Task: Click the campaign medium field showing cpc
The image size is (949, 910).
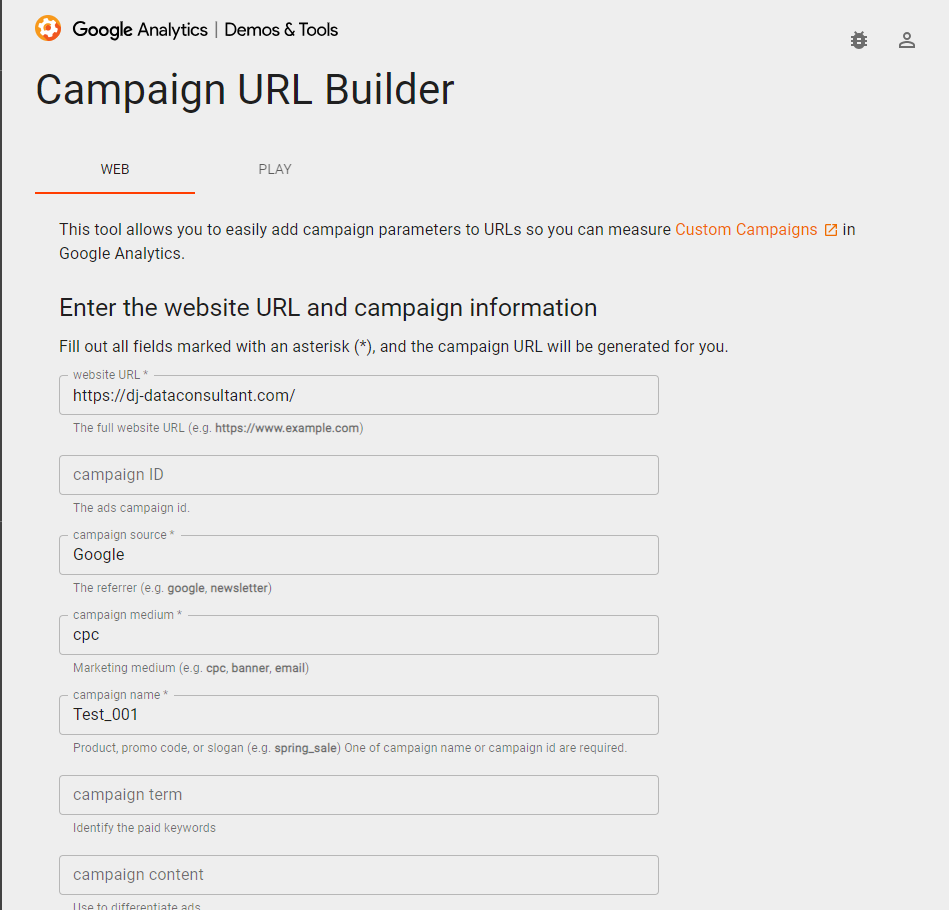Action: (358, 634)
